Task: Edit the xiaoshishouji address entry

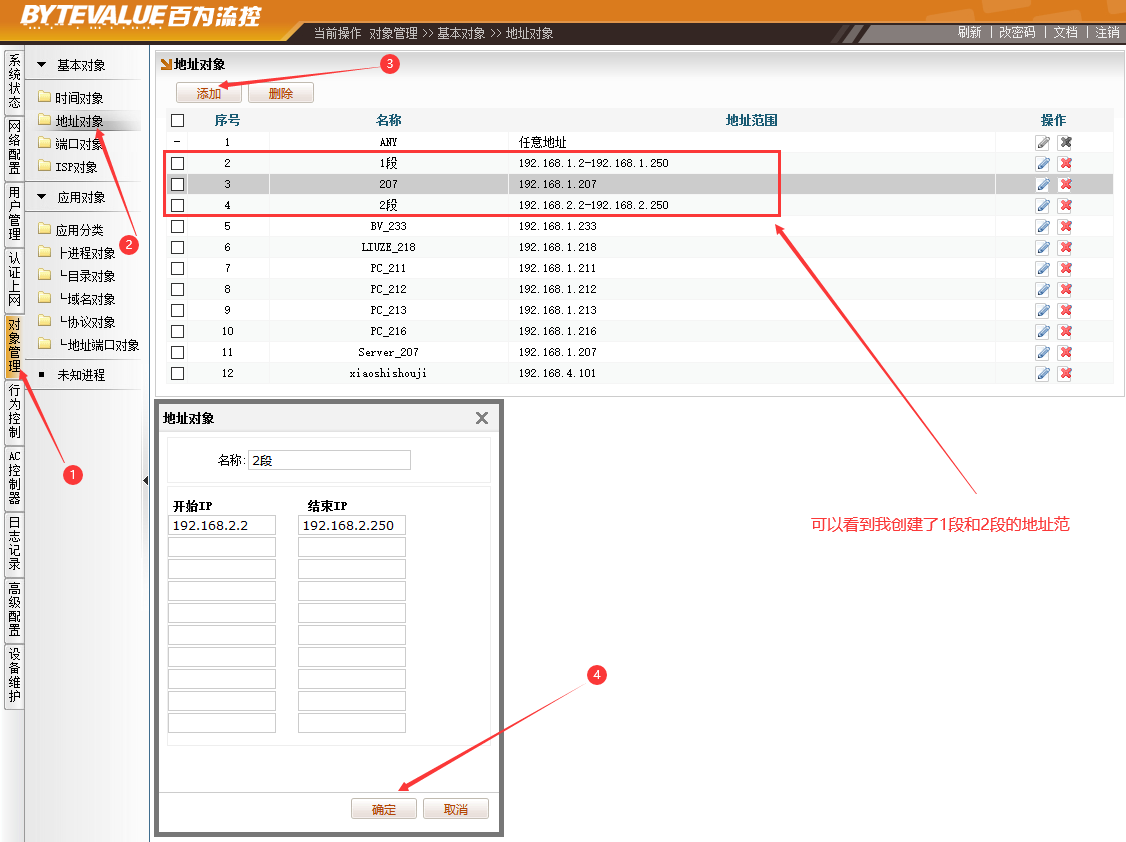Action: [x=1042, y=373]
